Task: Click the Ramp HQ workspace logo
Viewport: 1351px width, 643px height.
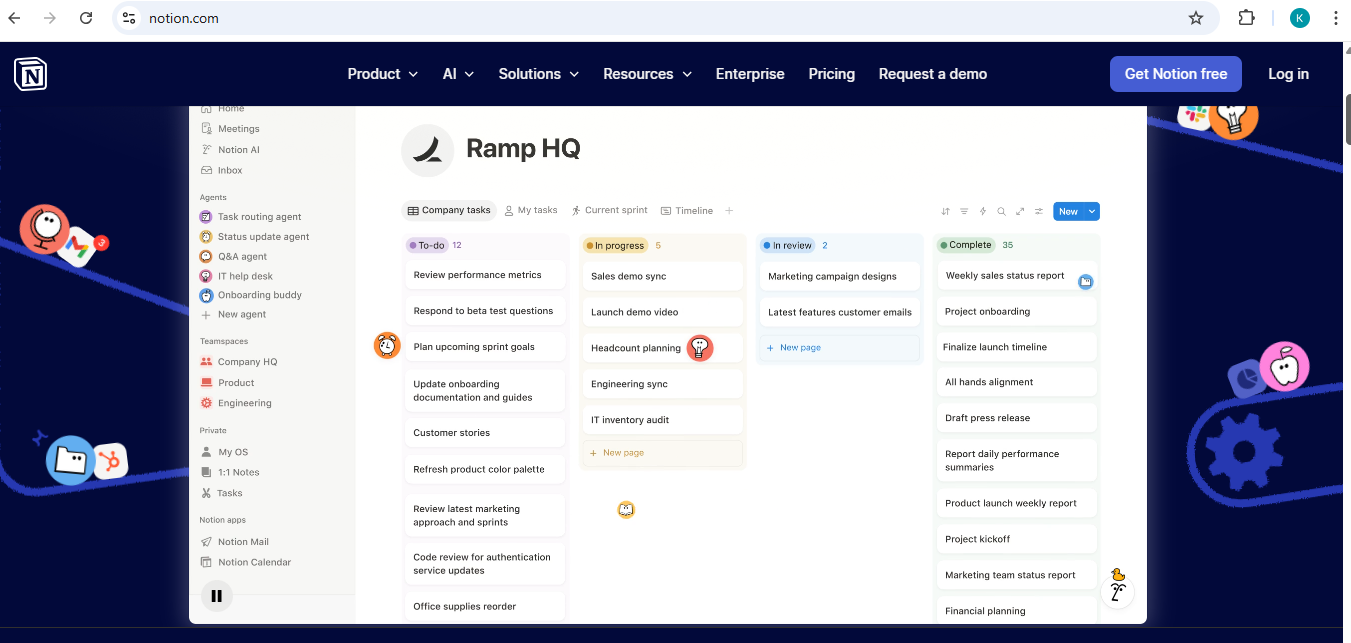Action: tap(427, 150)
